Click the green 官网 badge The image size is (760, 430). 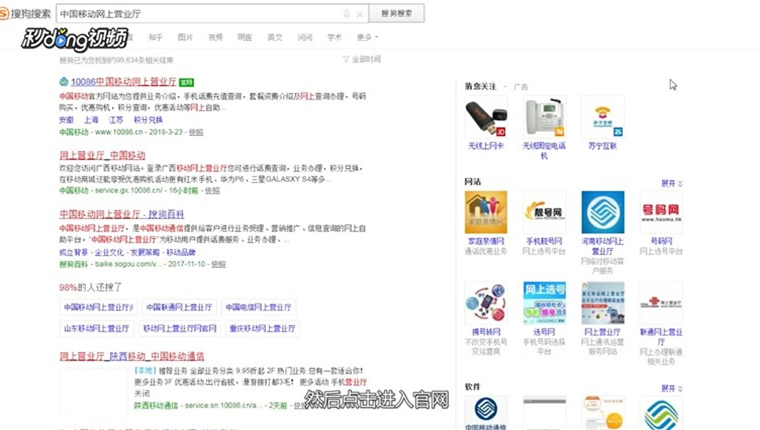coord(186,82)
